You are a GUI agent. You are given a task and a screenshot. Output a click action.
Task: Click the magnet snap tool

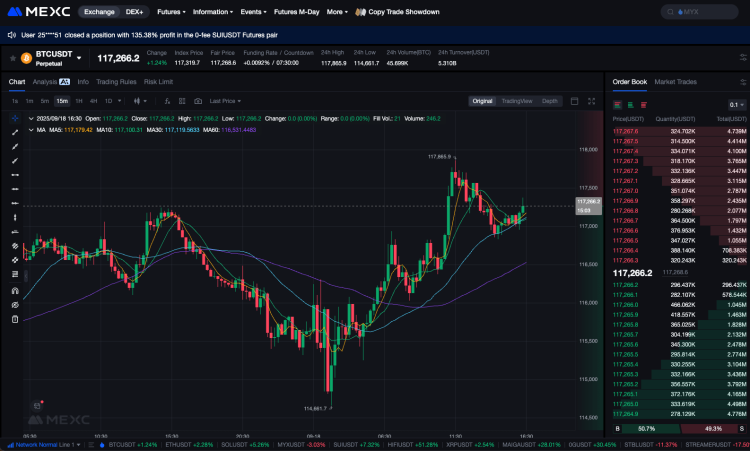point(14,289)
